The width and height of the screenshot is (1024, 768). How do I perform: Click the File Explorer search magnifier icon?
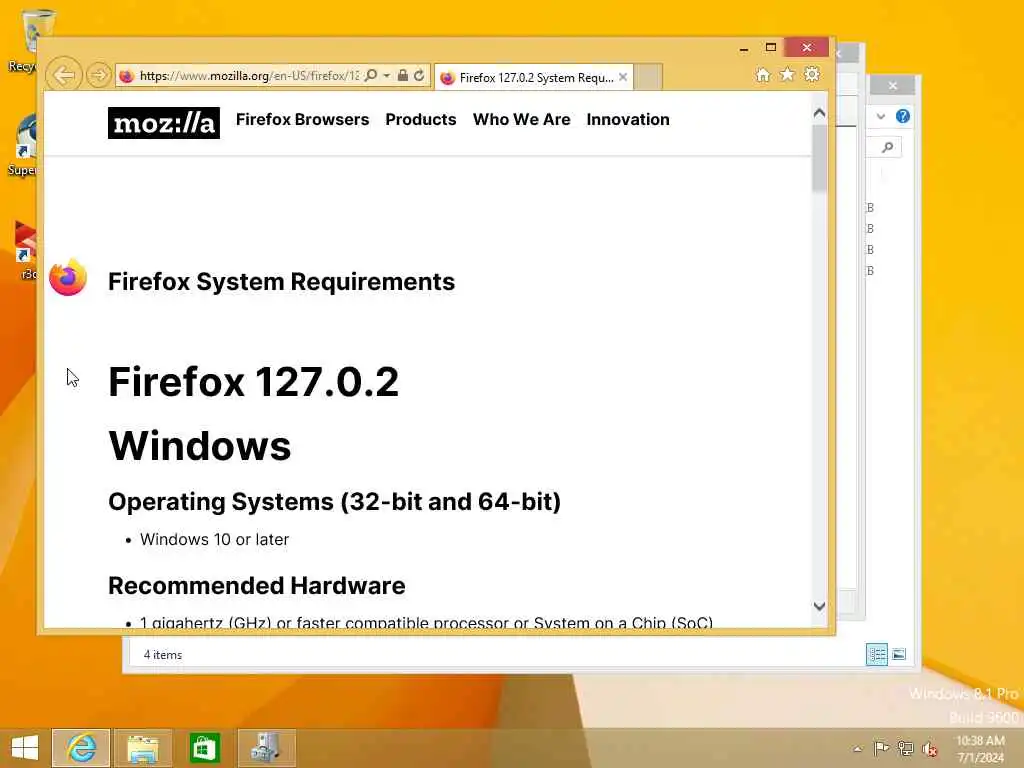(888, 148)
